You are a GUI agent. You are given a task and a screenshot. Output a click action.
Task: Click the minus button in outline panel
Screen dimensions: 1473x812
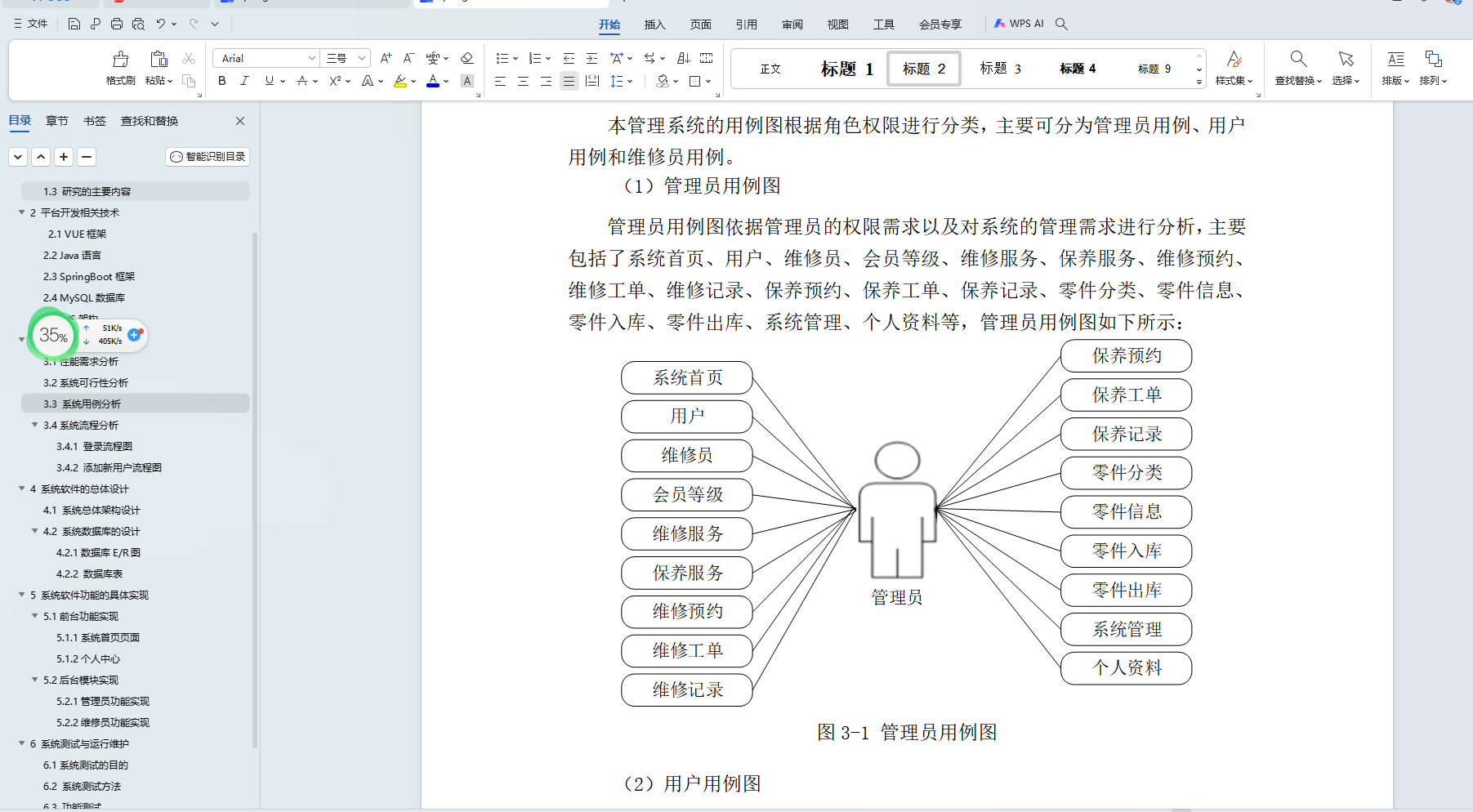(87, 157)
